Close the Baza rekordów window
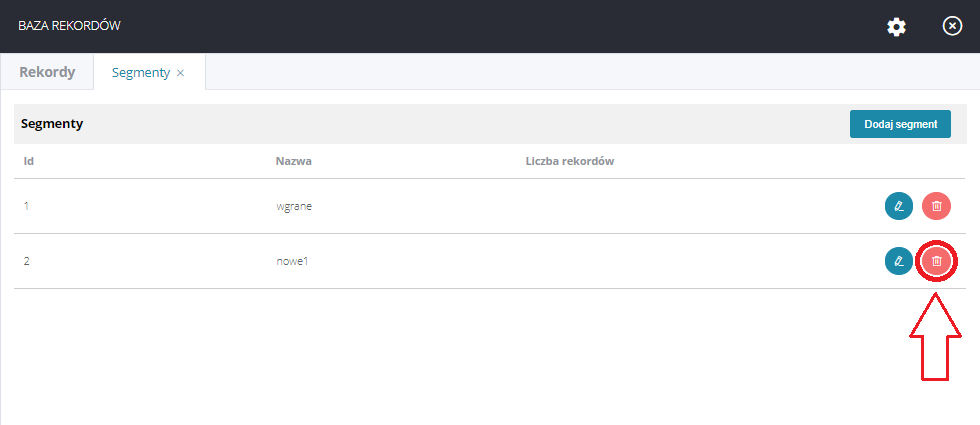 click(952, 26)
